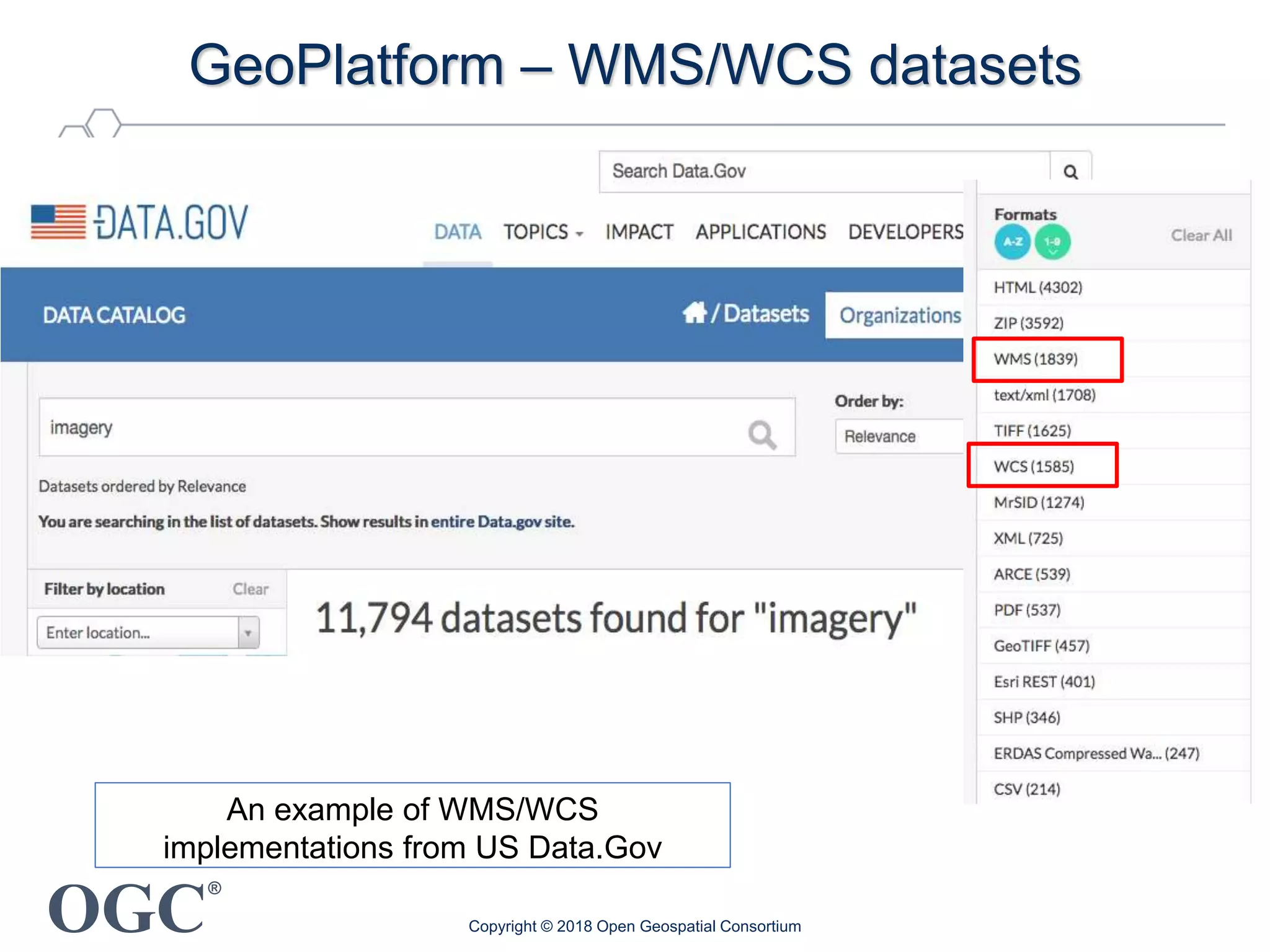The width and height of the screenshot is (1270, 952).
Task: Open the TOPICS dropdown menu
Action: (x=543, y=232)
